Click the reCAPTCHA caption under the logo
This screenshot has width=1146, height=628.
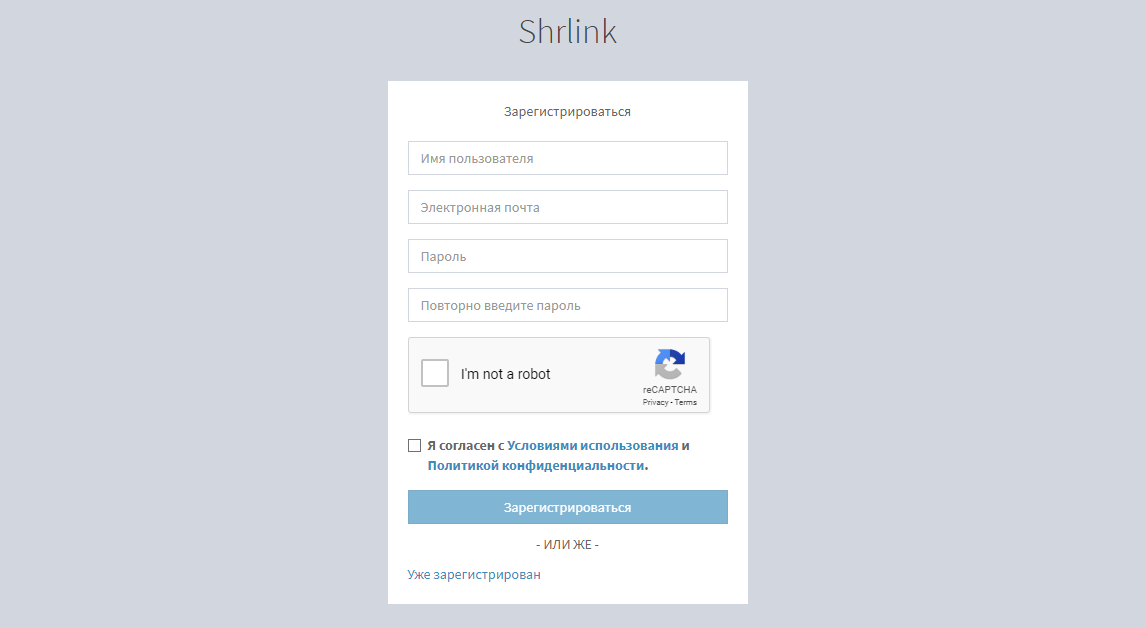pyautogui.click(x=669, y=390)
